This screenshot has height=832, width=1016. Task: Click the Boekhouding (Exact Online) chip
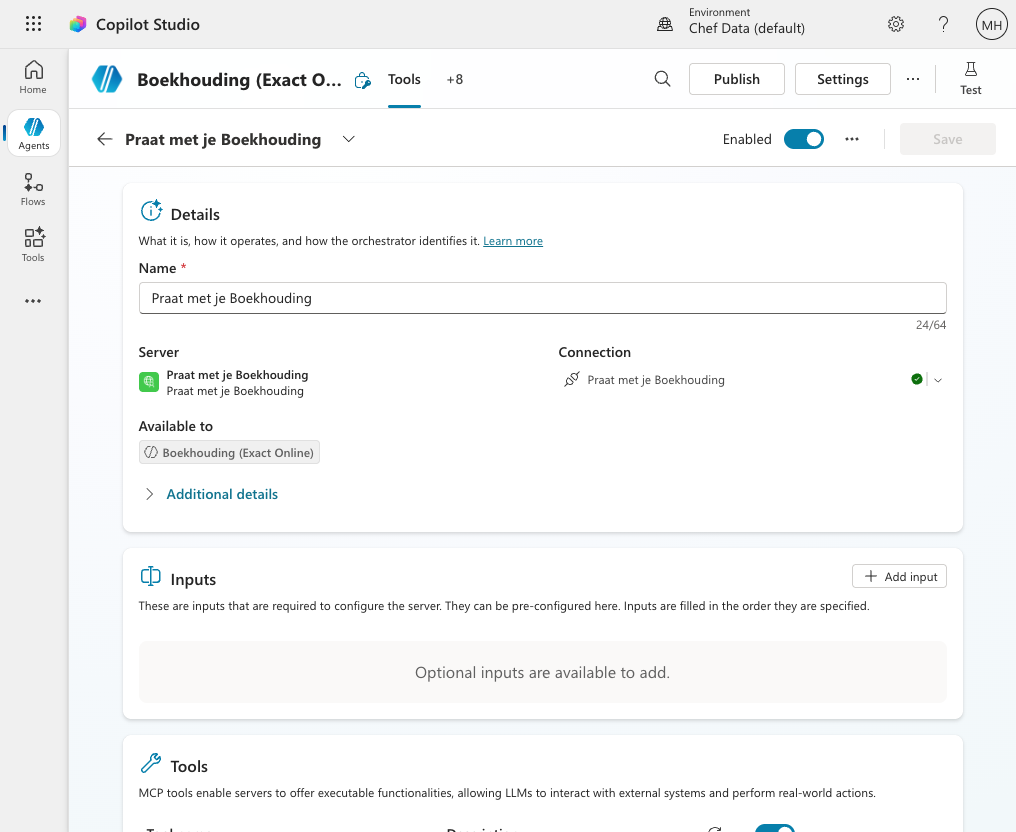click(229, 452)
